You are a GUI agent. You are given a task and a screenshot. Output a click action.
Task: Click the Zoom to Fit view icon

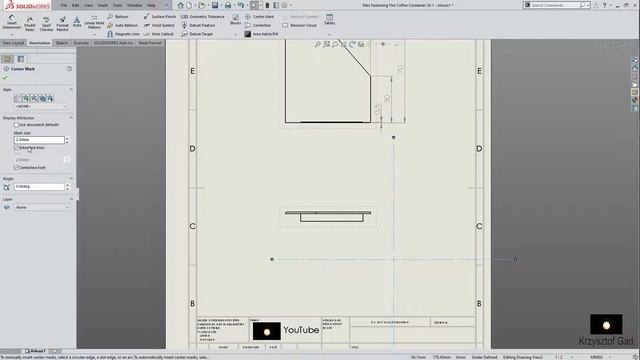(318, 44)
